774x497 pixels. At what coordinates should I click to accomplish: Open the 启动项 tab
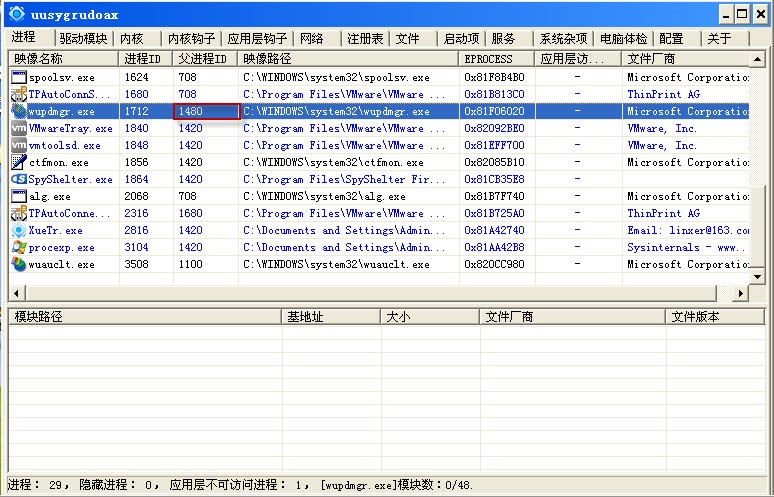[x=461, y=38]
